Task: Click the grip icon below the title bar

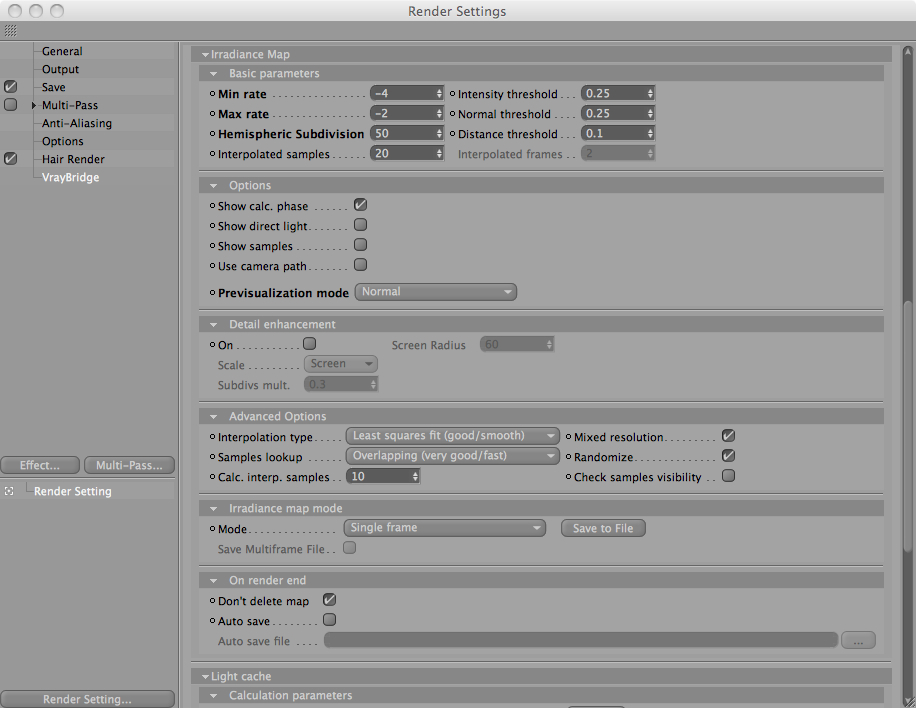Action: (11, 31)
